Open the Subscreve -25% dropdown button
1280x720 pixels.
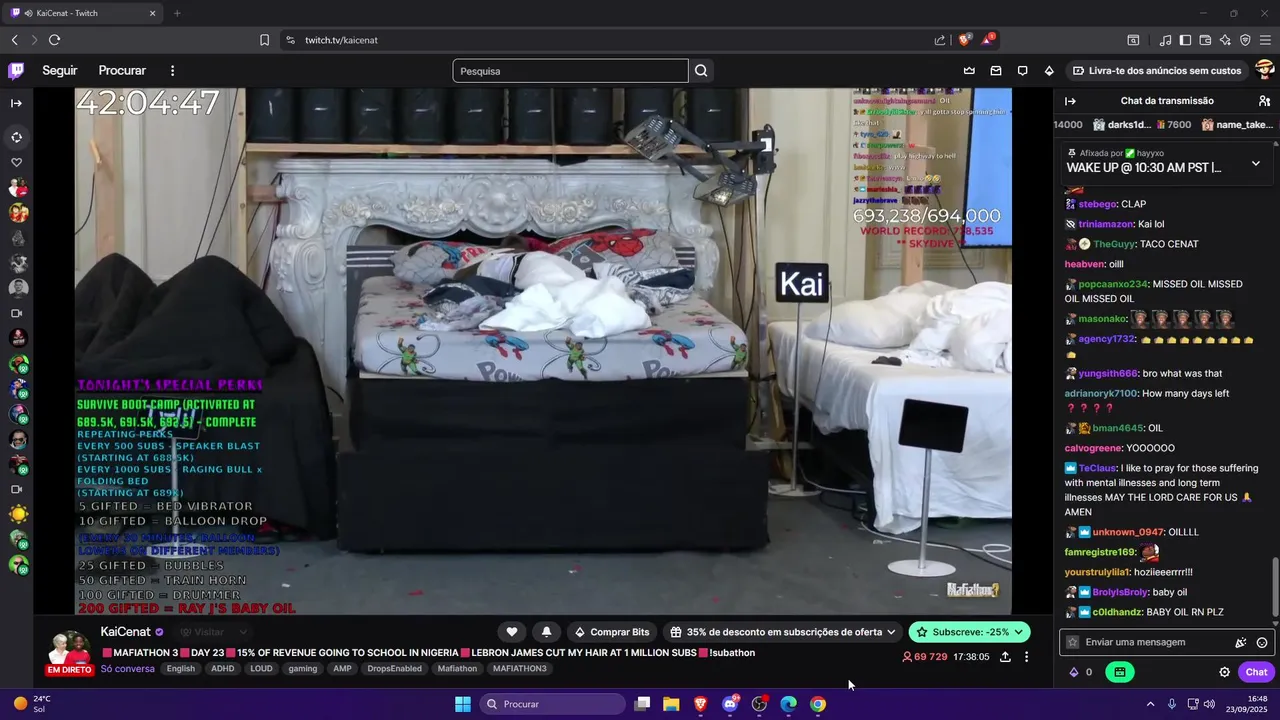tap(969, 632)
